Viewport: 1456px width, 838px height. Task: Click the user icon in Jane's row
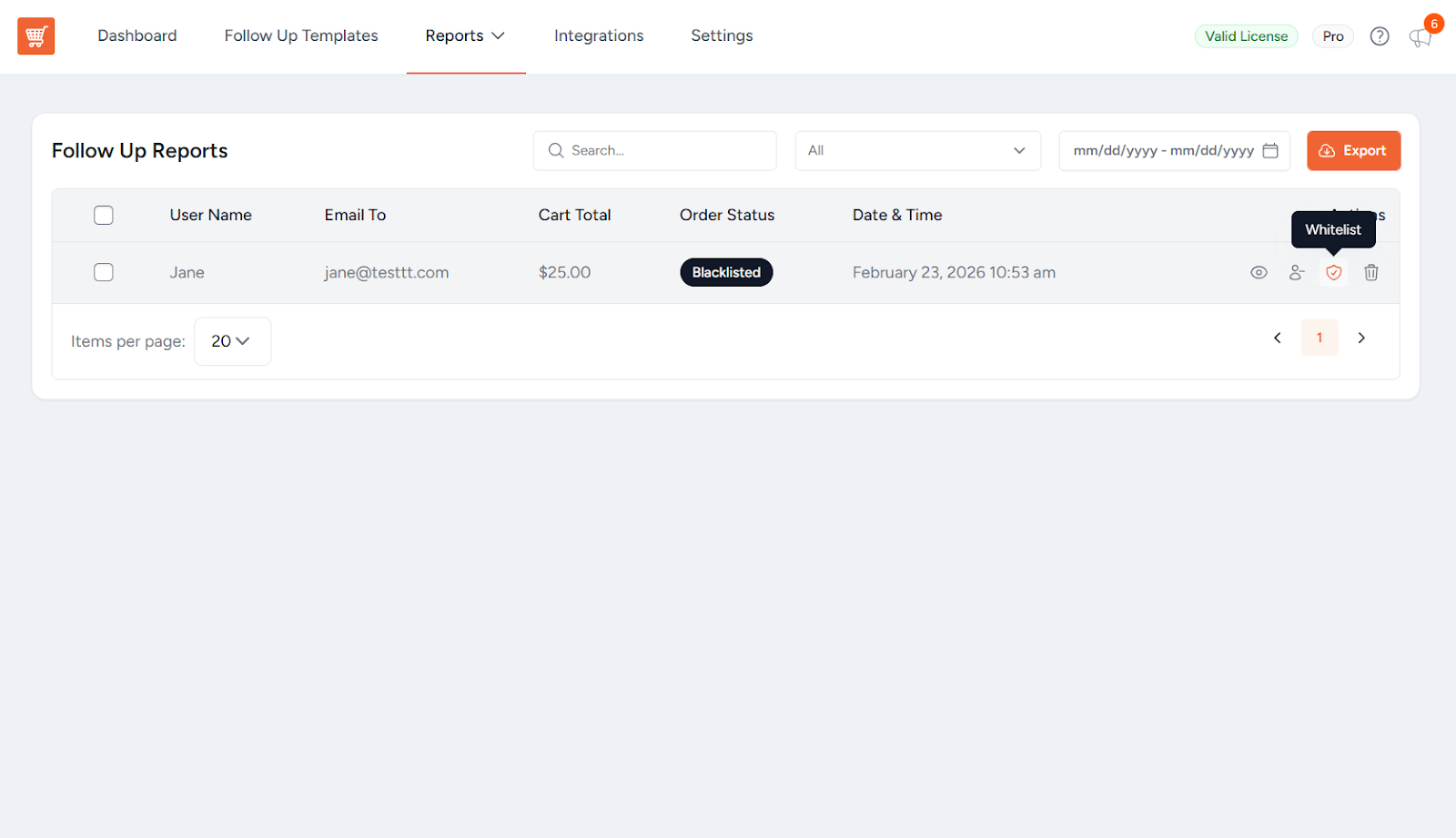click(1297, 273)
